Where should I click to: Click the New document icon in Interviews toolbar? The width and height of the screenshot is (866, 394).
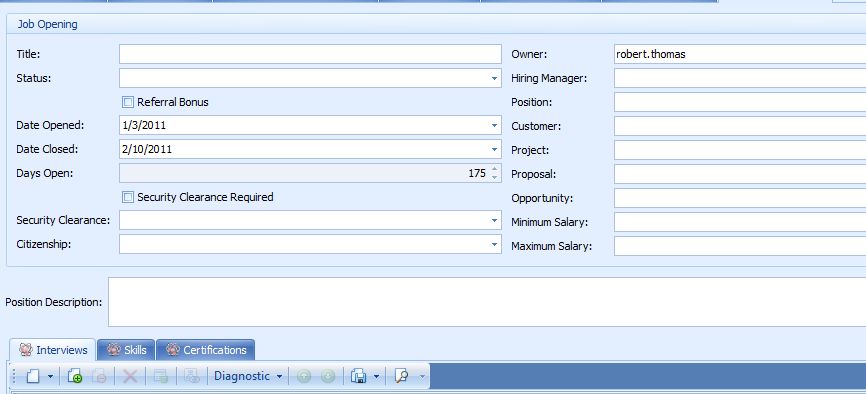(x=34, y=376)
